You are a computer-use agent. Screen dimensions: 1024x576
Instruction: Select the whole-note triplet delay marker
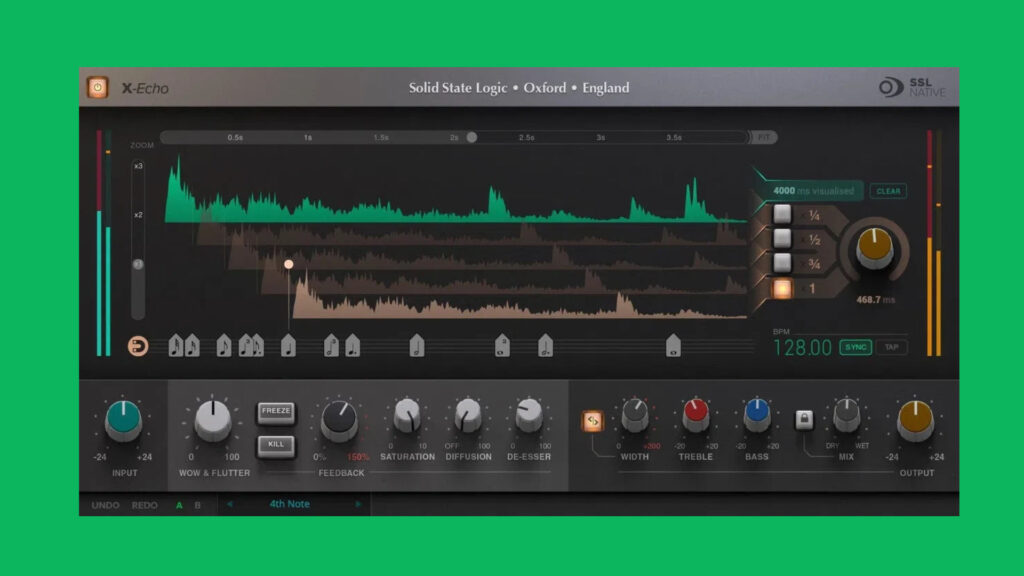click(x=502, y=345)
